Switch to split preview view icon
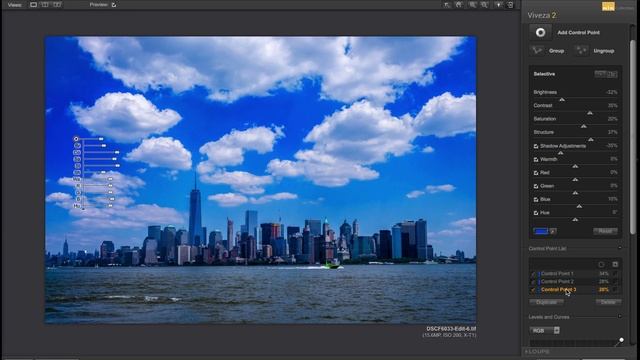 [45, 5]
